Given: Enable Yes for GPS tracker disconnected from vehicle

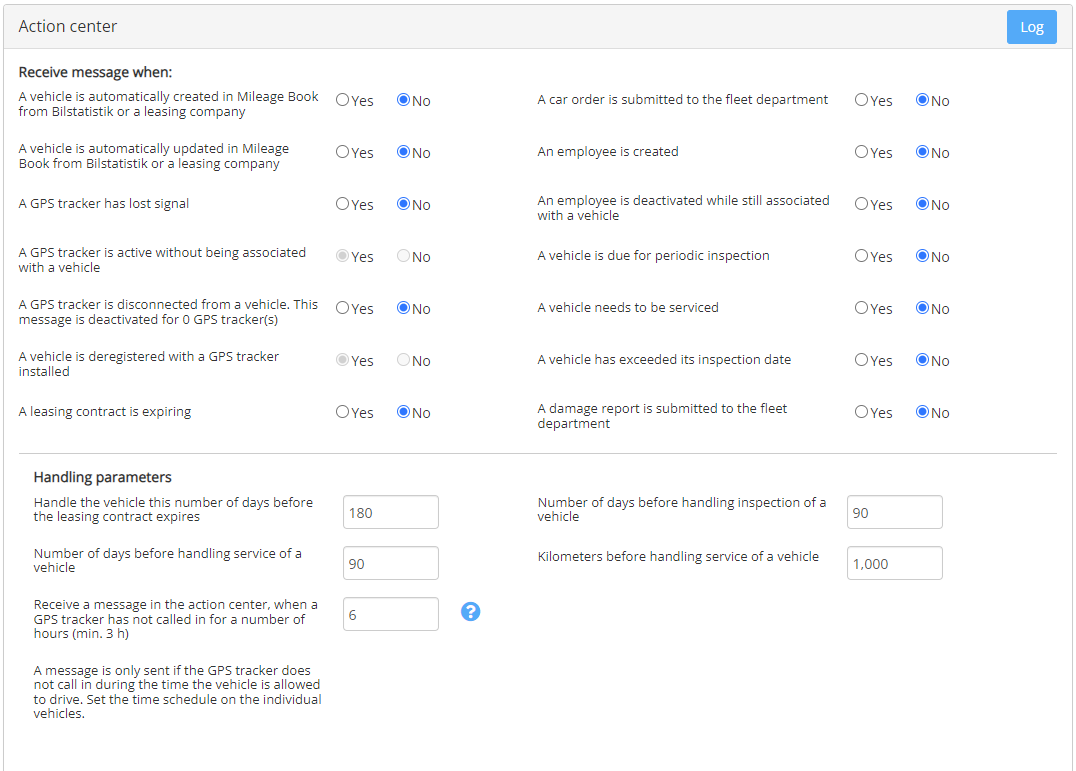Looking at the screenshot, I should pyautogui.click(x=342, y=309).
